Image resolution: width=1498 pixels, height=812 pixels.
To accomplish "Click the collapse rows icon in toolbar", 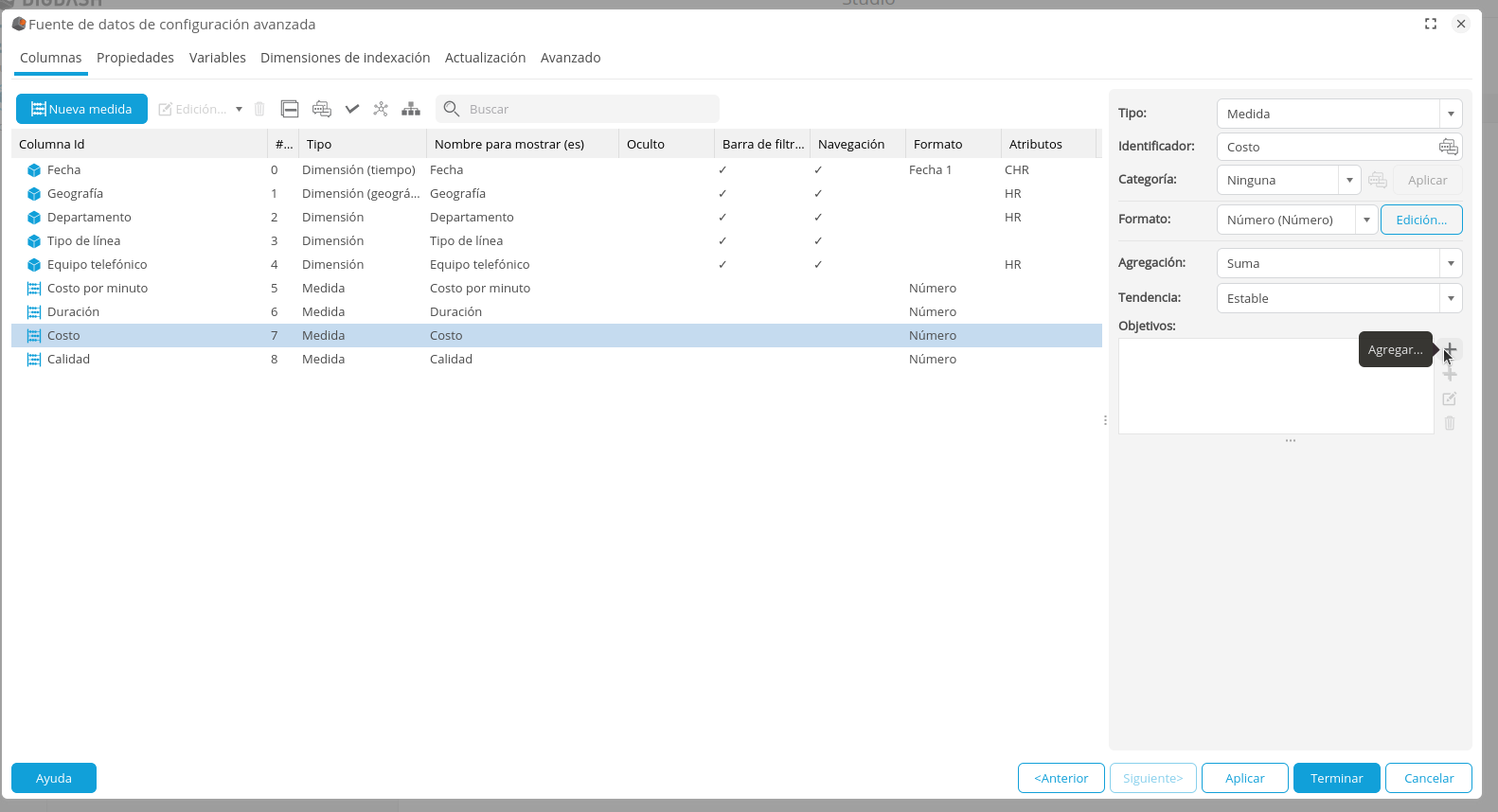I will click(290, 109).
